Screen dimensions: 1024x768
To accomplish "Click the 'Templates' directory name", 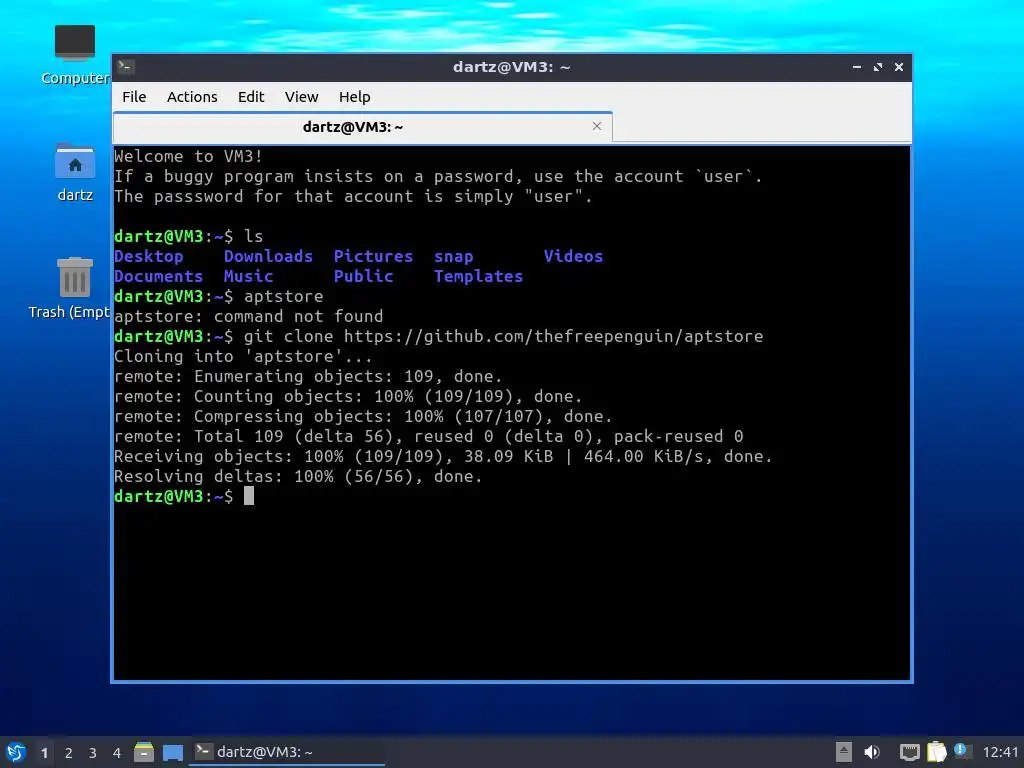I will pyautogui.click(x=479, y=276).
